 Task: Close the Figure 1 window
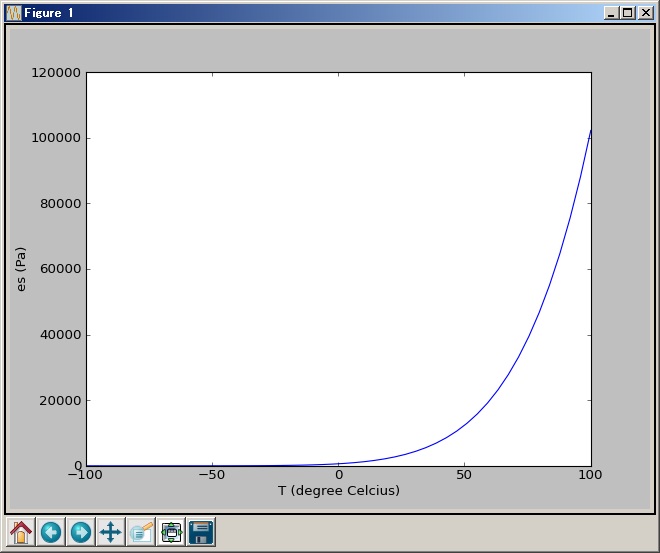645,13
